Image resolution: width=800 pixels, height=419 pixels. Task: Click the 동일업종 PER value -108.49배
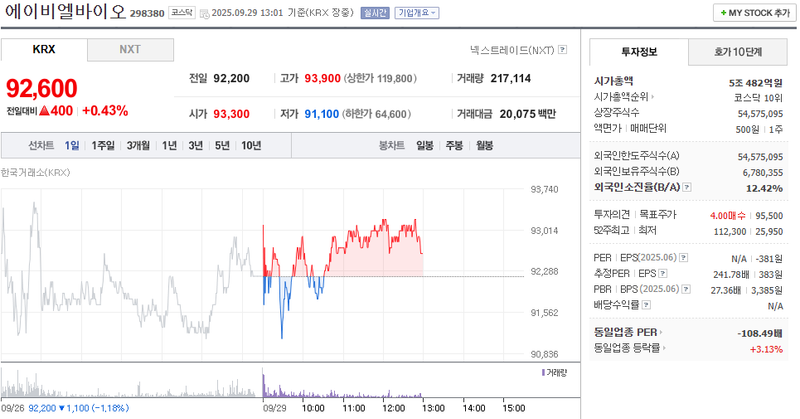(760, 334)
